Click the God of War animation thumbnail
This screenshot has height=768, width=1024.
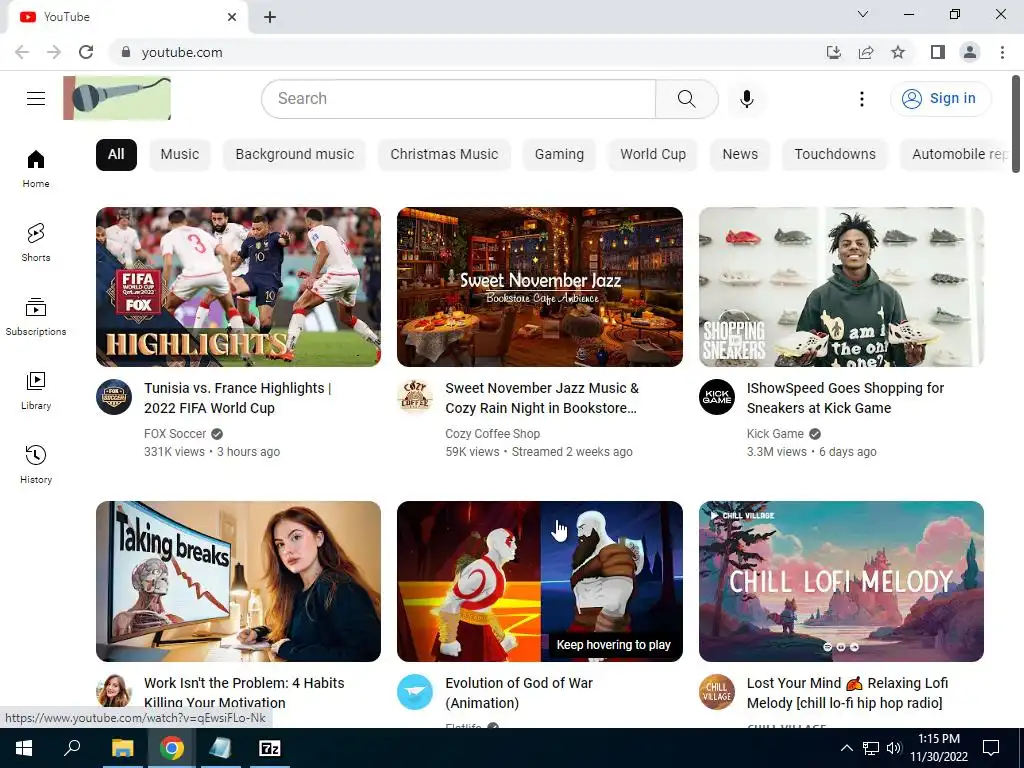(540, 581)
